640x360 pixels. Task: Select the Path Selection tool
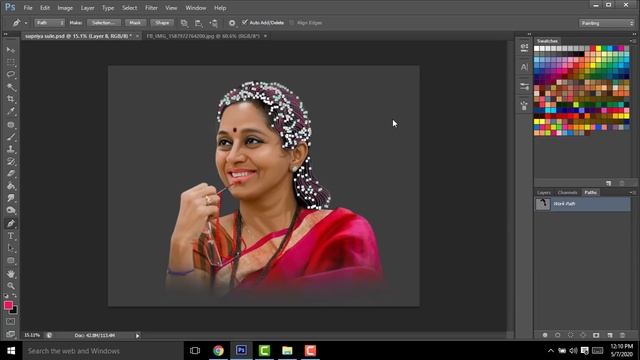tap(11, 248)
